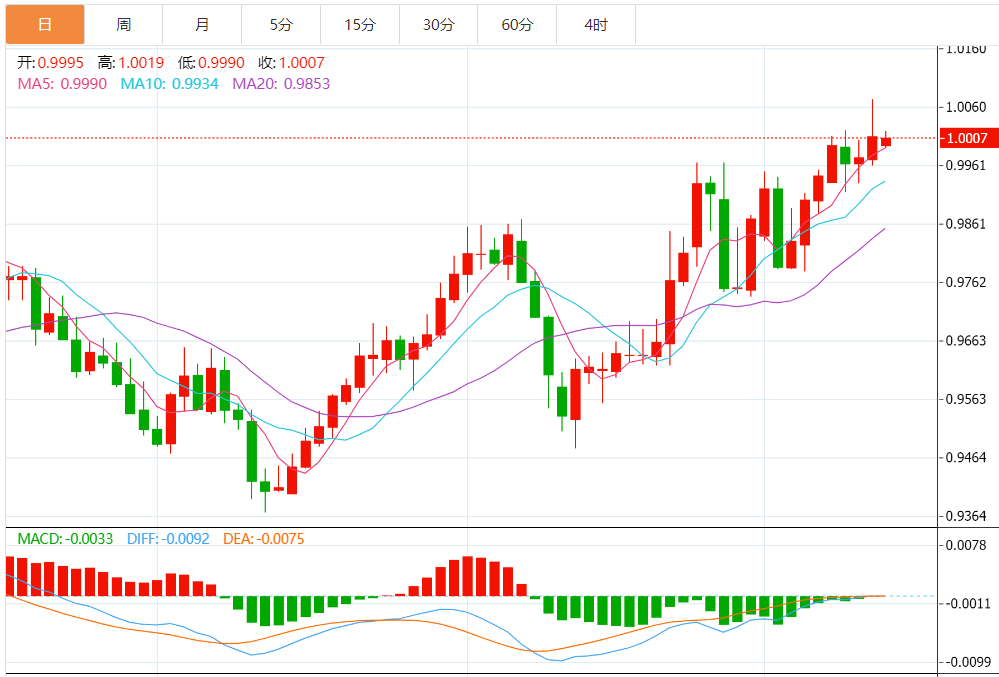Click the 0.9464 price axis label

(967, 458)
